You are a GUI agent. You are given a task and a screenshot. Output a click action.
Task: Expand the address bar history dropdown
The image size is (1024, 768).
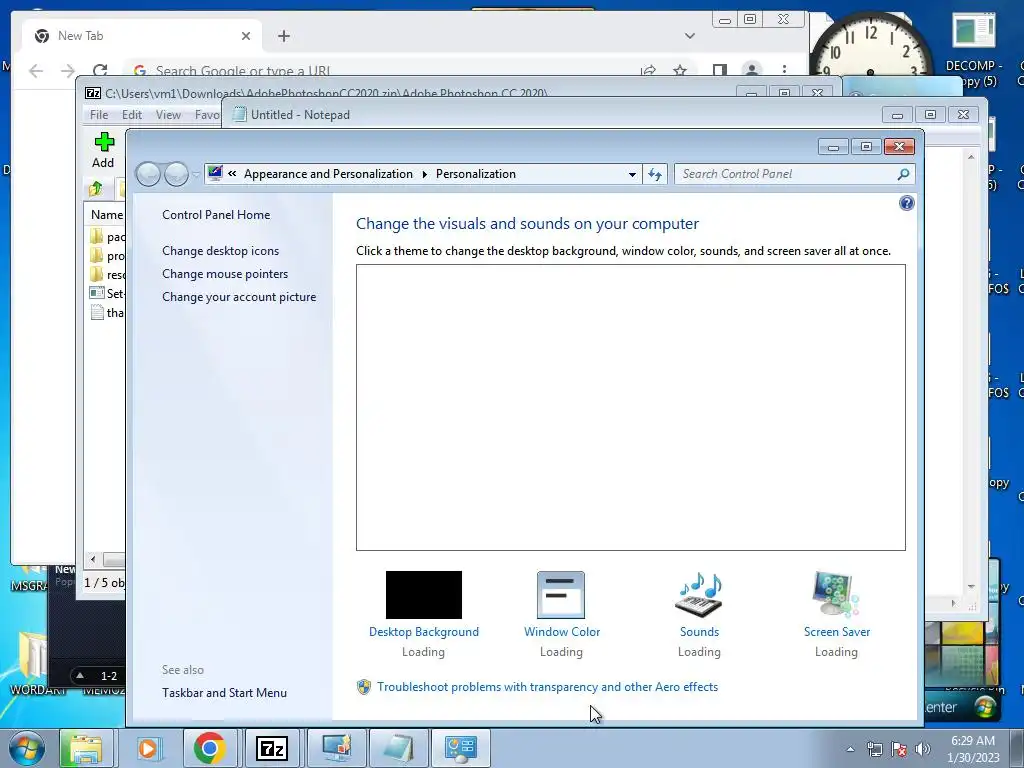632,174
